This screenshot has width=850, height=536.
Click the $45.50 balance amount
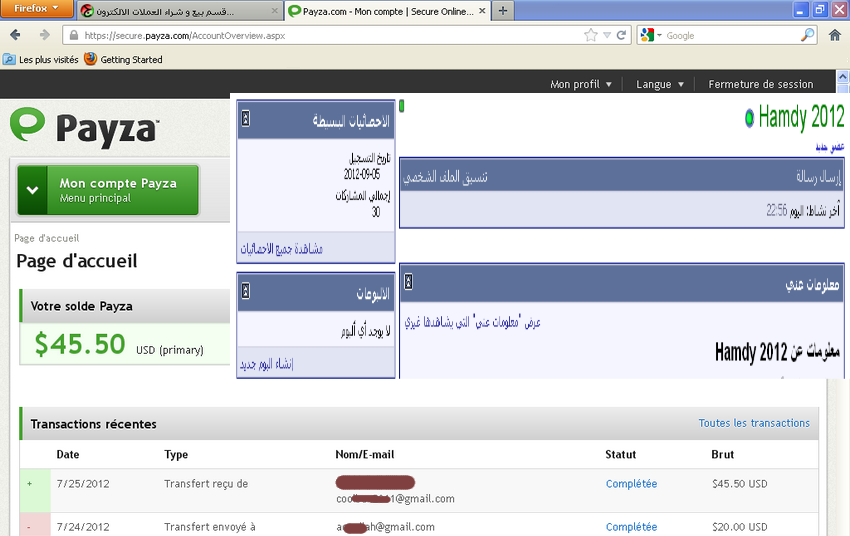80,344
